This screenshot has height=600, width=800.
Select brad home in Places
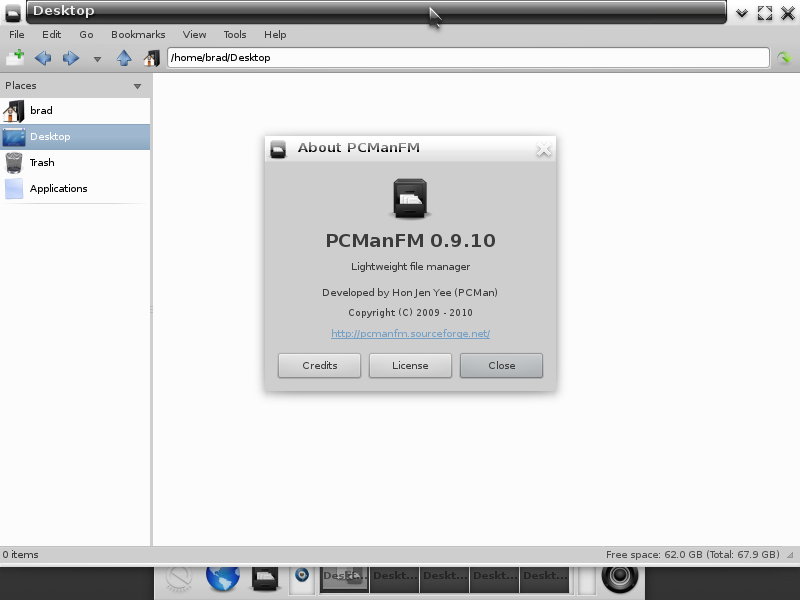pos(75,111)
